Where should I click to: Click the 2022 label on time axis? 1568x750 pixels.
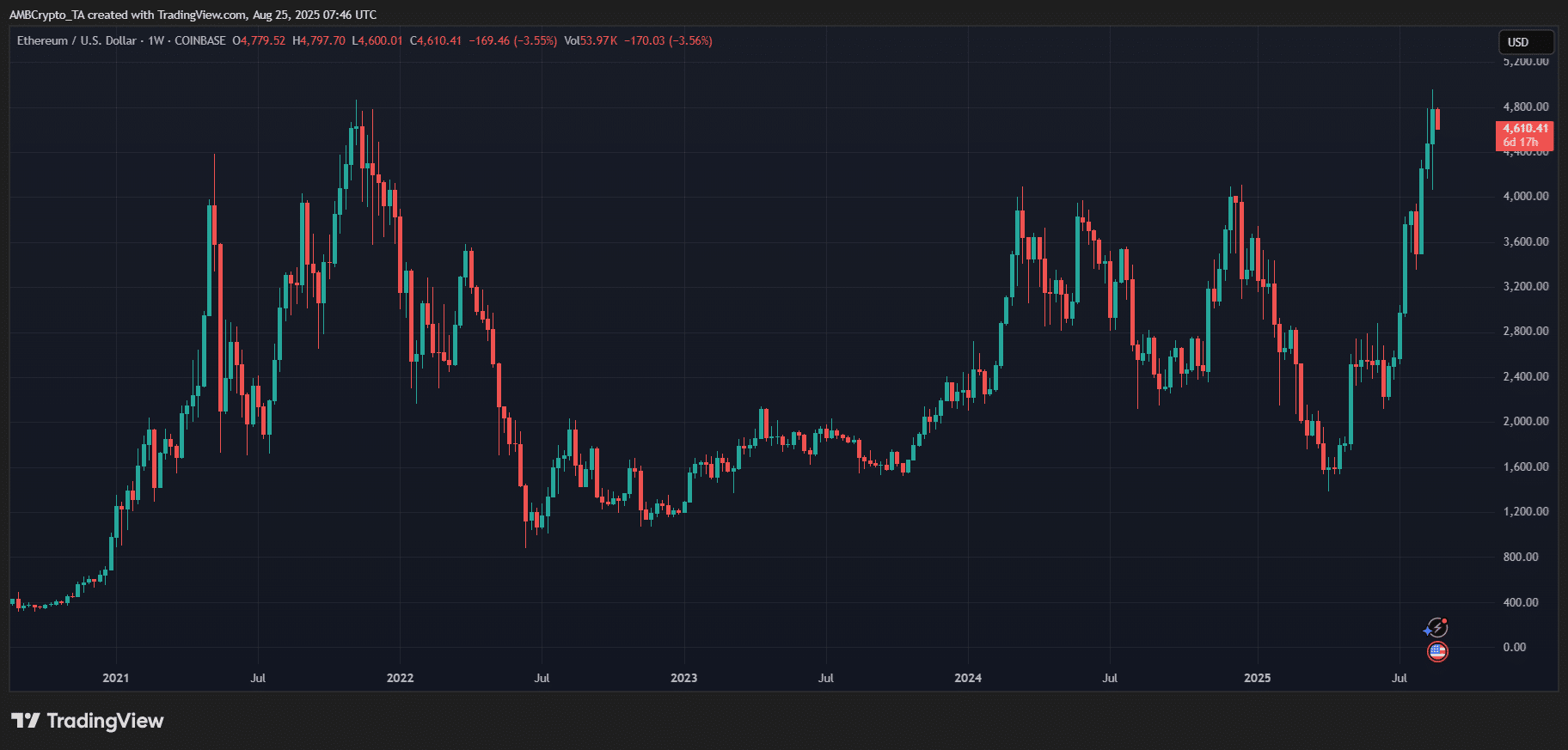(400, 678)
